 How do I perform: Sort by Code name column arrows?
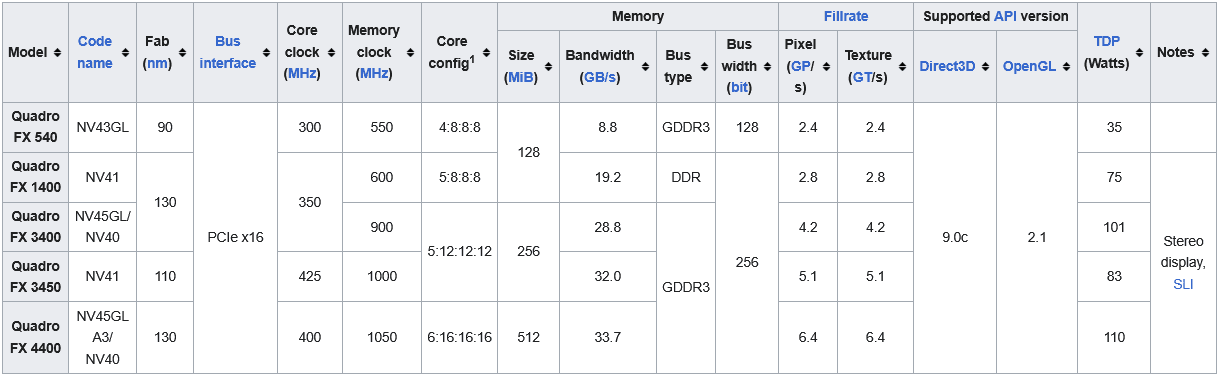point(126,52)
